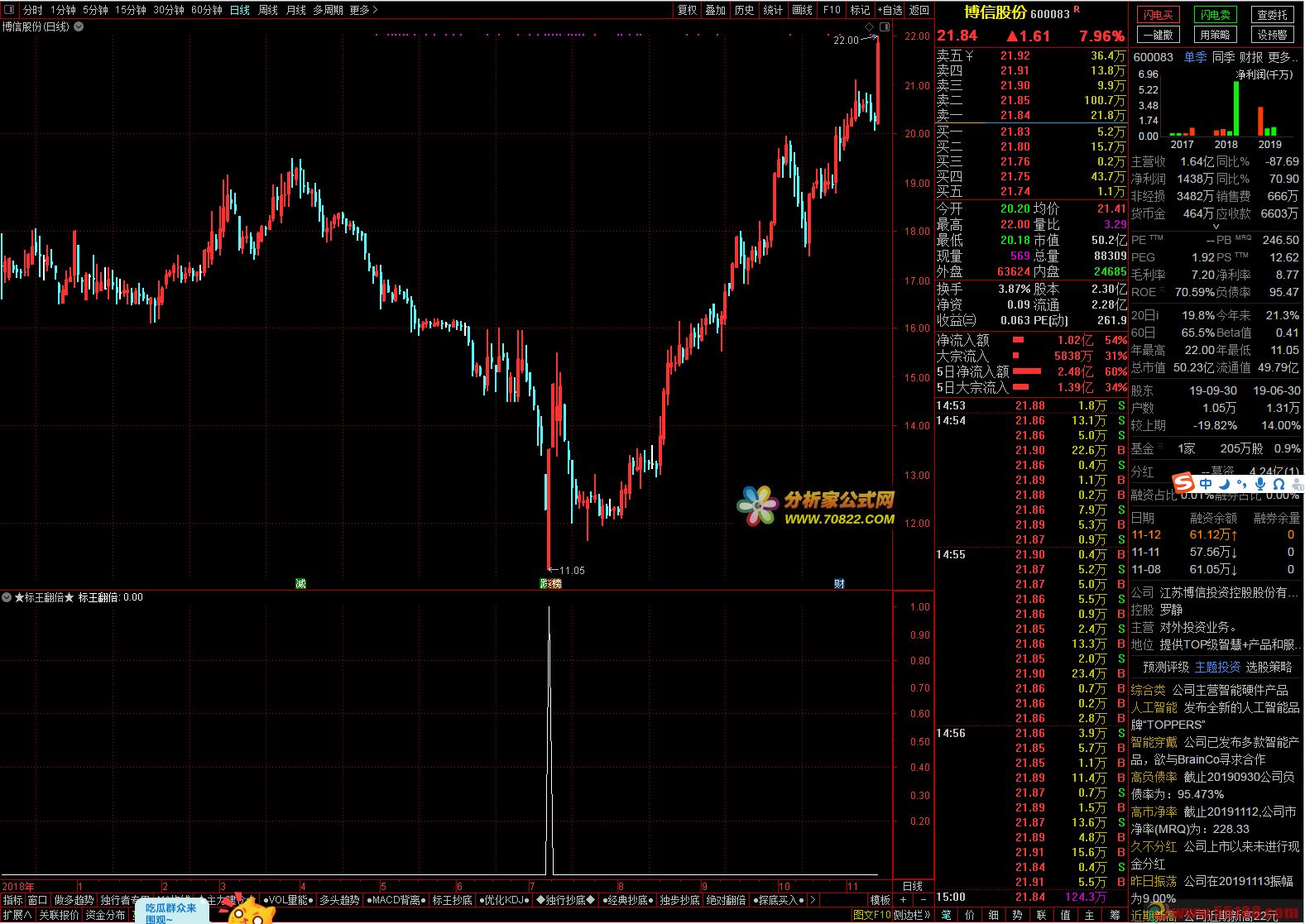Click the 设预警 alert button

[1272, 35]
